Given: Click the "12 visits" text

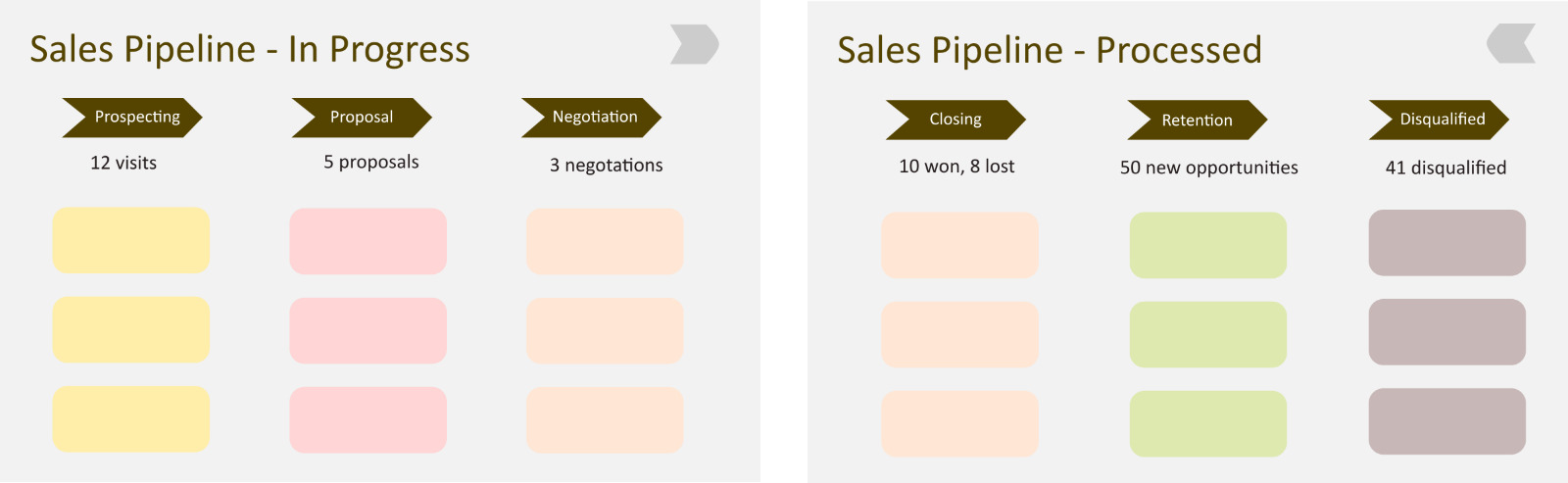Looking at the screenshot, I should click(123, 163).
